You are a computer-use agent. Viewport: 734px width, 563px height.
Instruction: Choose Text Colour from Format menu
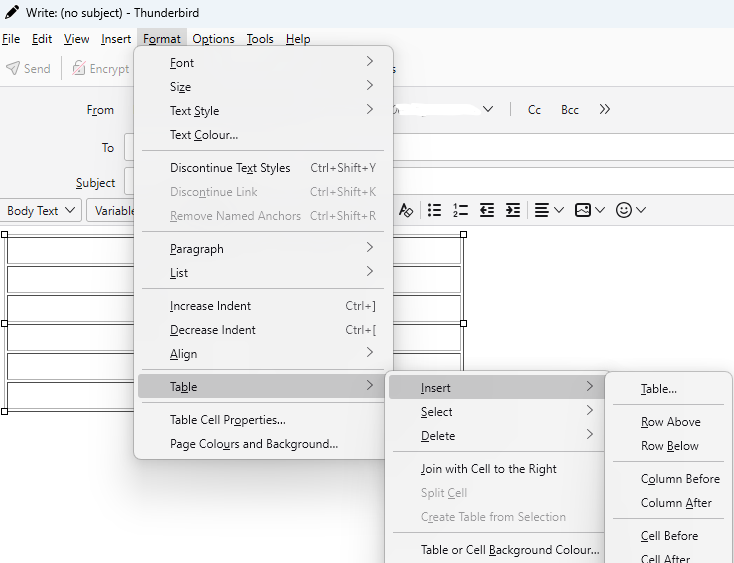coord(204,135)
